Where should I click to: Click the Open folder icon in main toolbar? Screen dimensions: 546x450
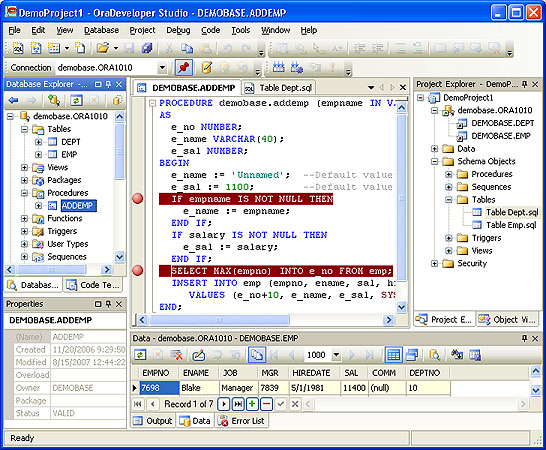pos(103,48)
